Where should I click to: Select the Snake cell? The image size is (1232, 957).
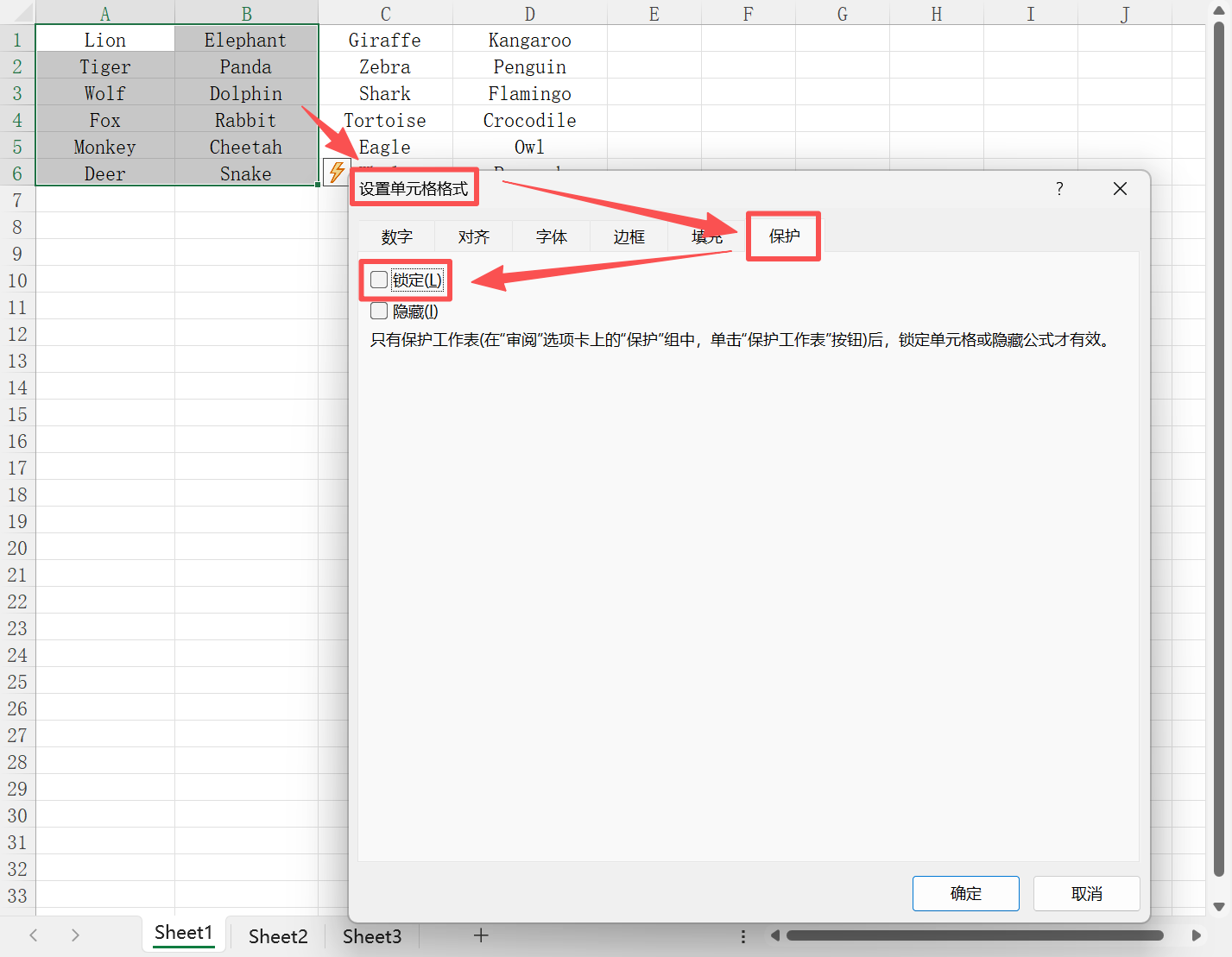pyautogui.click(x=246, y=173)
